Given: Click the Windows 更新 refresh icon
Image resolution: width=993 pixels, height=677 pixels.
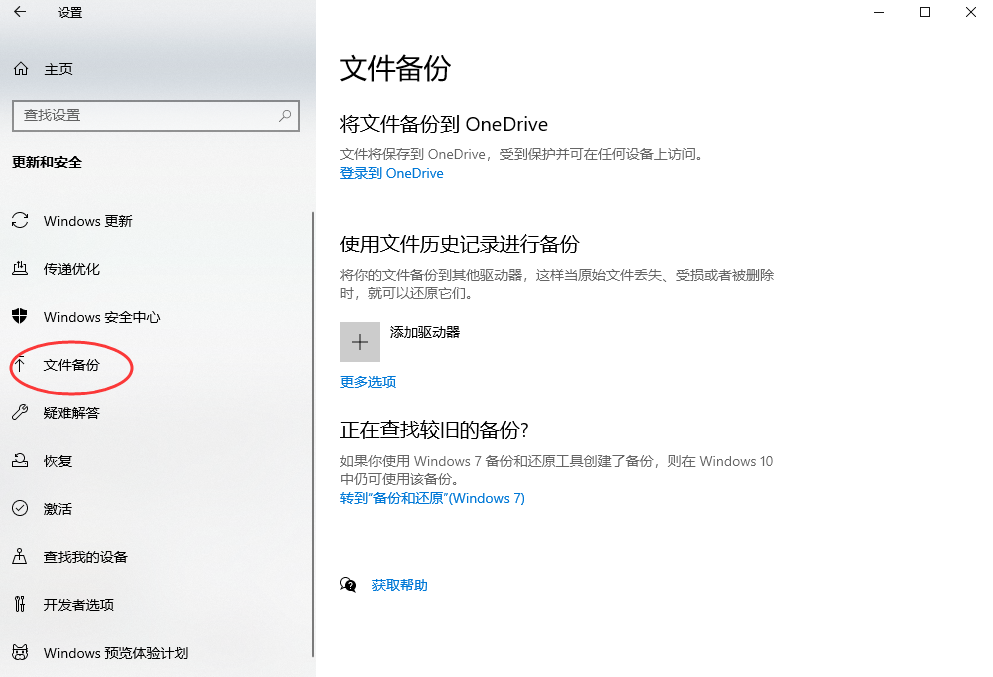Looking at the screenshot, I should pyautogui.click(x=20, y=221).
